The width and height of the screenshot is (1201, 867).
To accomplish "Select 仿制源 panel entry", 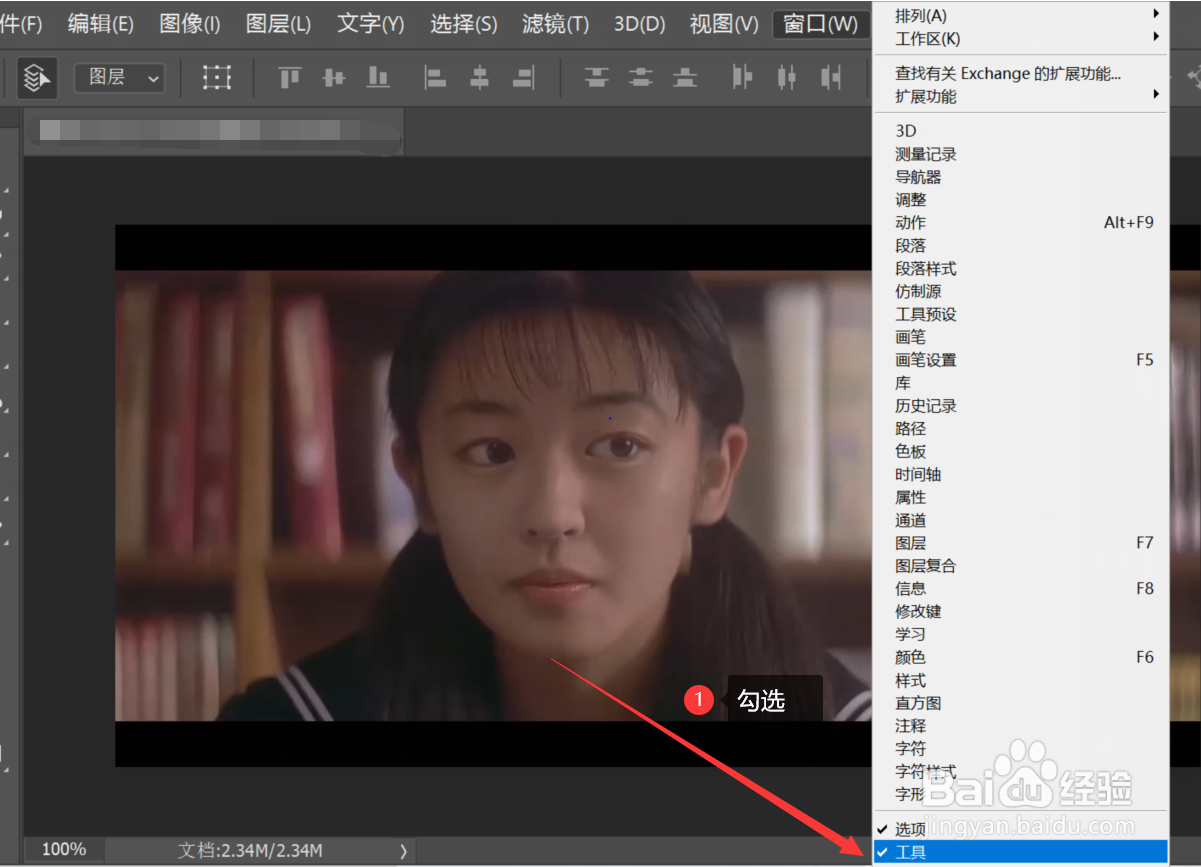I will click(1020, 291).
